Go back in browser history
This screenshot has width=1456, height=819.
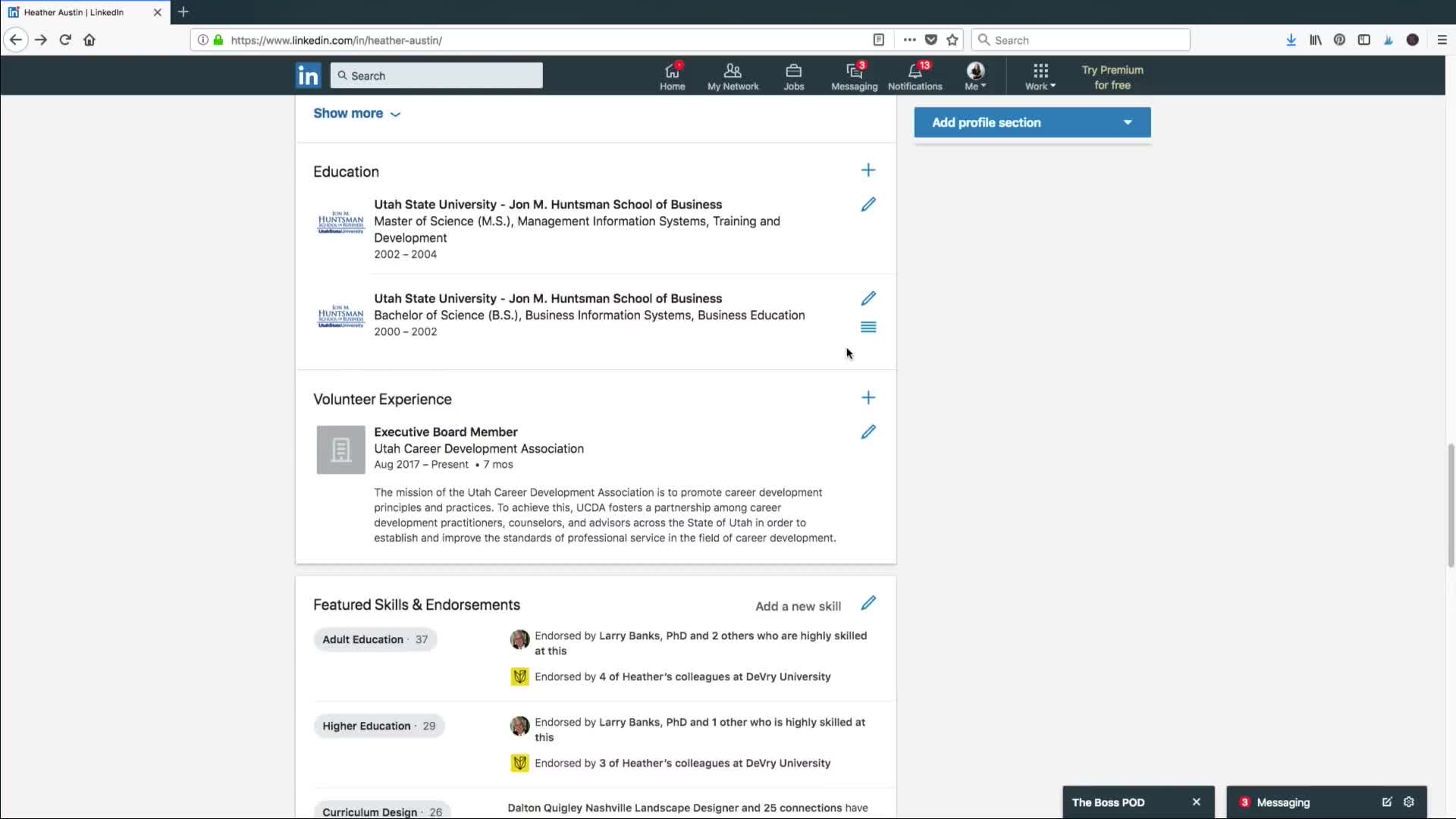click(x=16, y=40)
